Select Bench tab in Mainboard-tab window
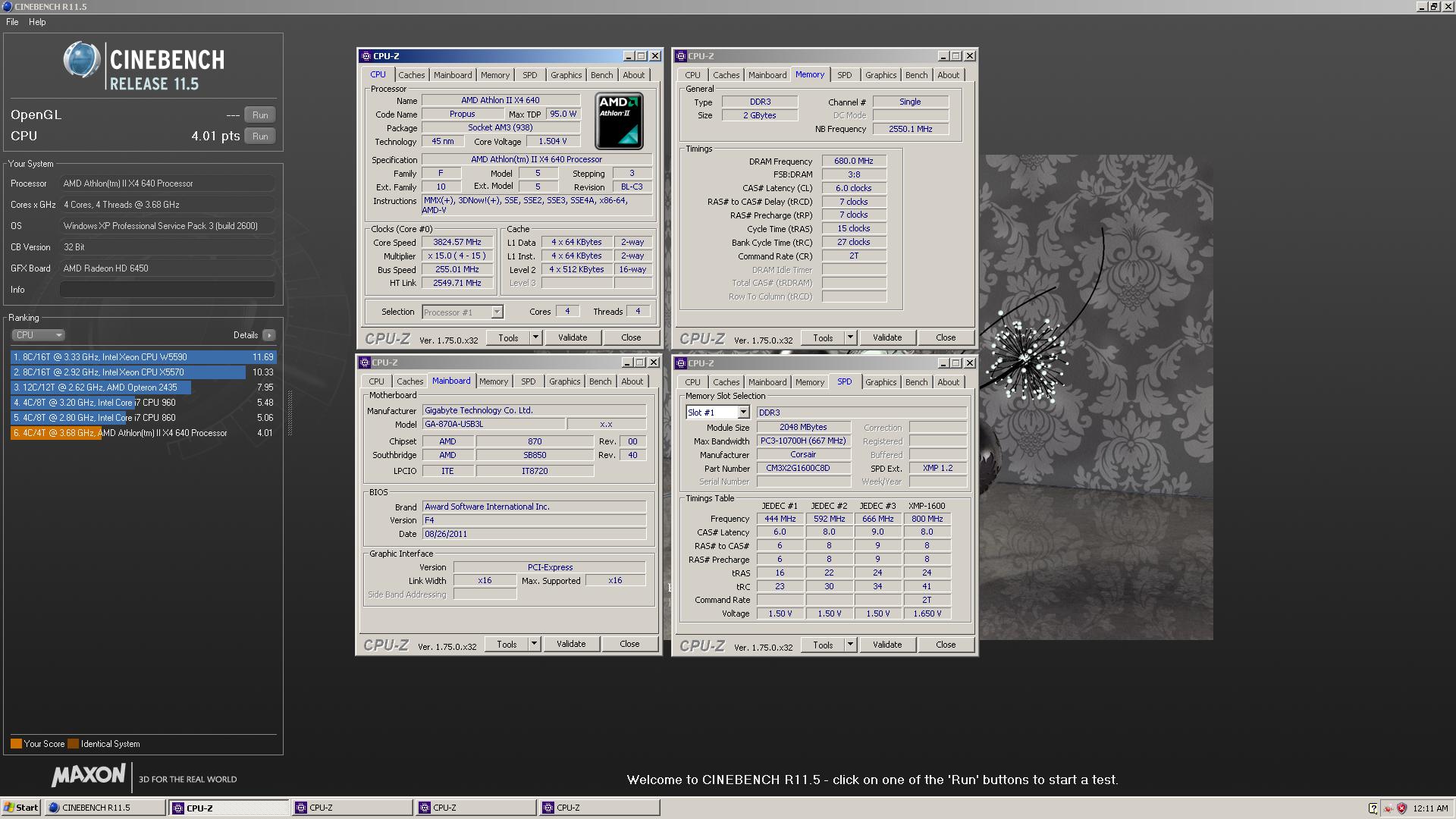Screen dimensions: 1456x819 [600, 381]
